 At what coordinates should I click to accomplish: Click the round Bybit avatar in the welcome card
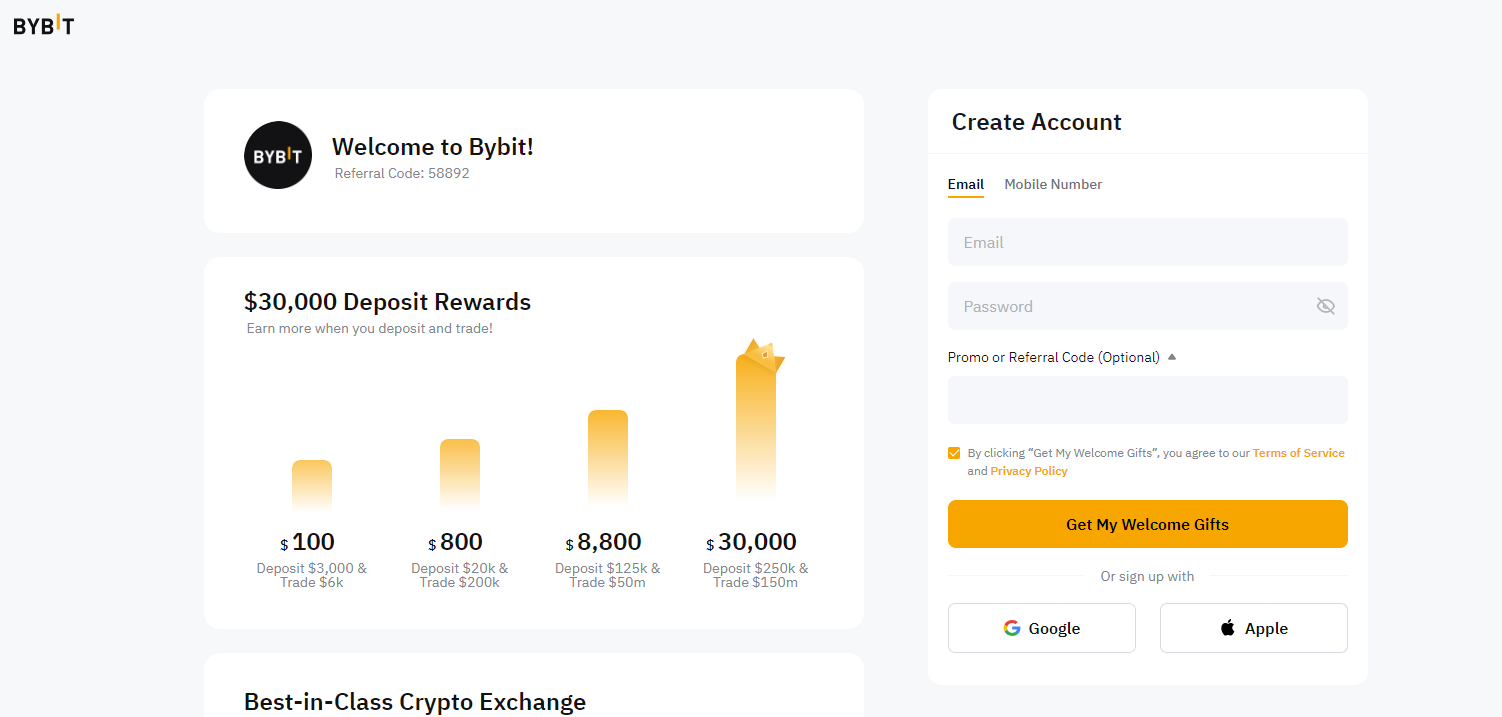[x=278, y=155]
